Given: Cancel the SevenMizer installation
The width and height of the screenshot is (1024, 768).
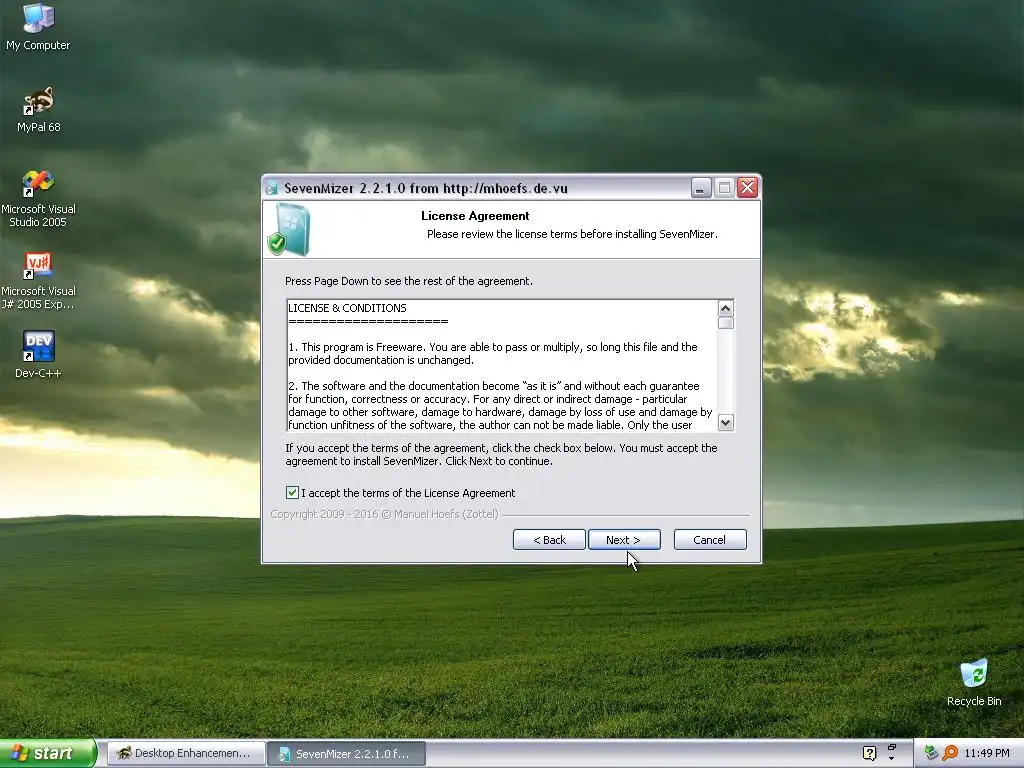Looking at the screenshot, I should (x=710, y=539).
